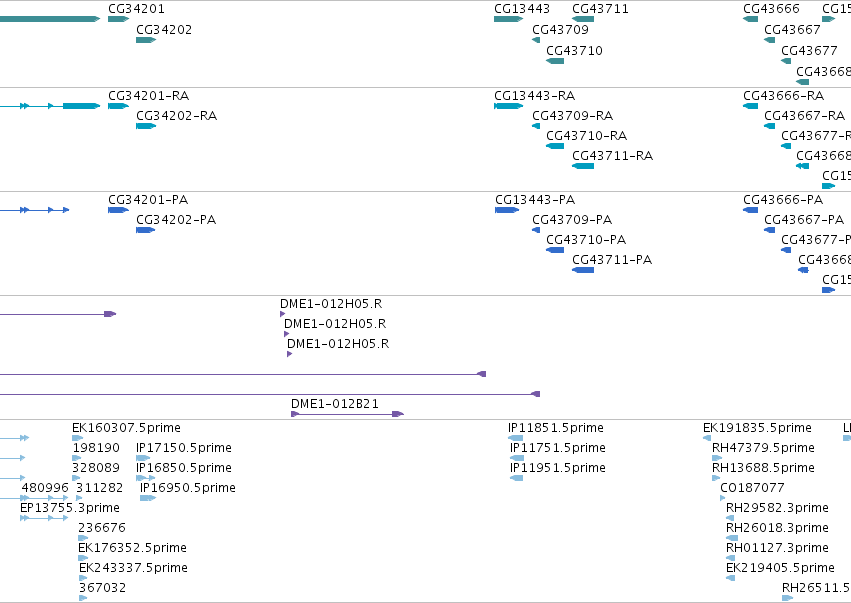The width and height of the screenshot is (851, 603).
Task: Click the CG34201-RA transcript label
Action: point(149,96)
